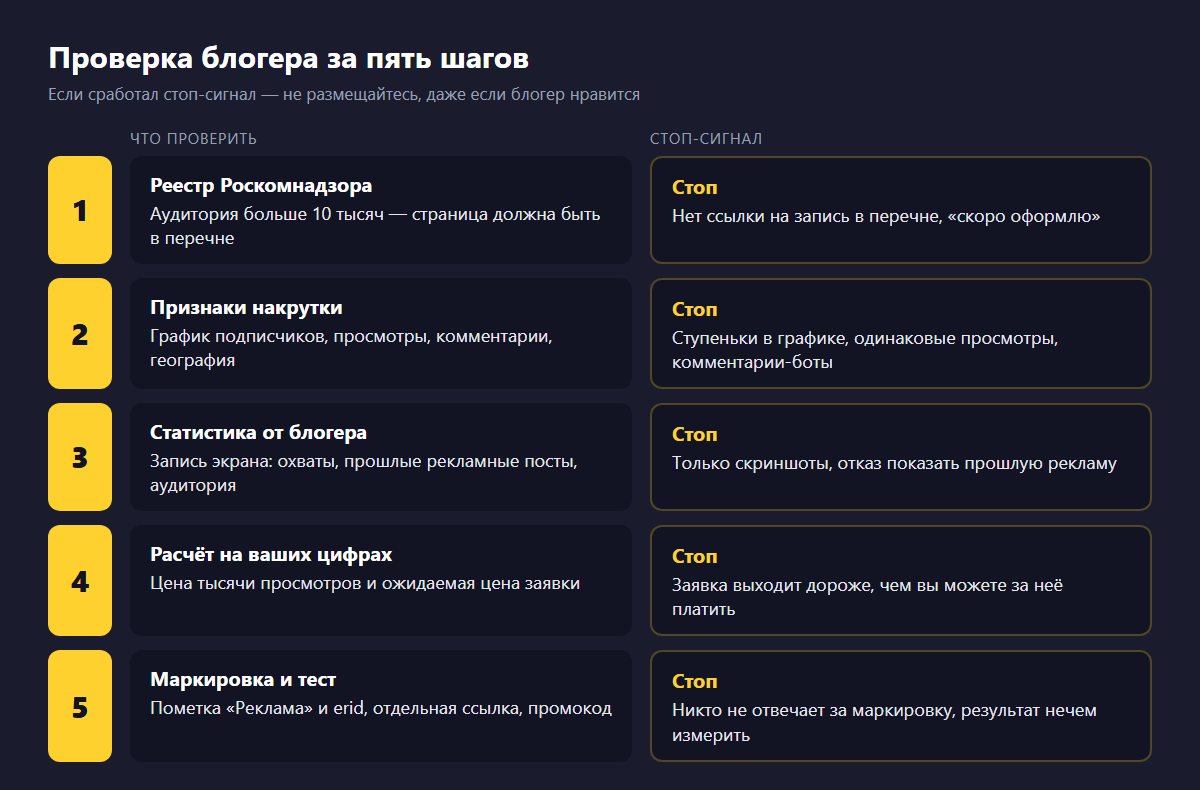The width and height of the screenshot is (1200, 790).
Task: Select the yellow step badge numbered 5
Action: (x=80, y=706)
